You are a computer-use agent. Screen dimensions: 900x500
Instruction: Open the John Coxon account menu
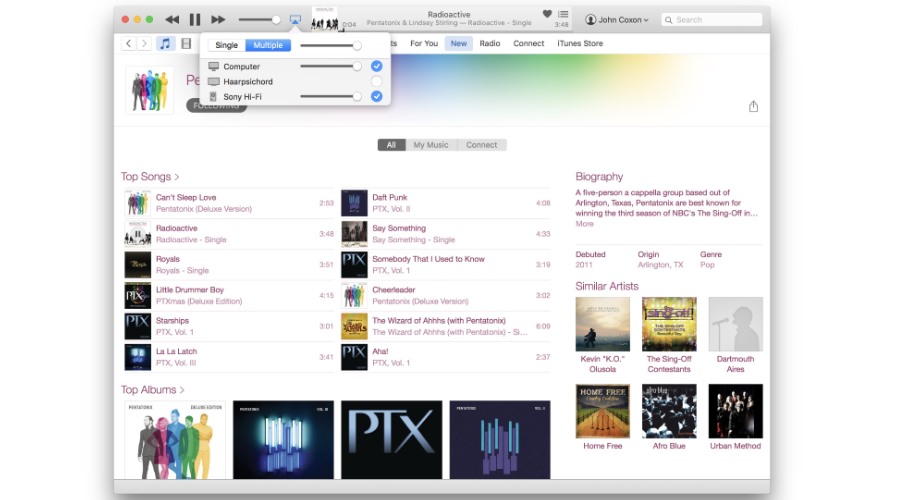(x=616, y=20)
